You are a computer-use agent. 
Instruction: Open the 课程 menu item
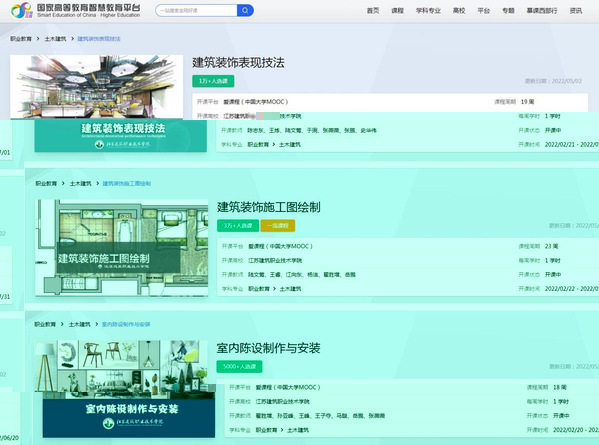click(397, 11)
